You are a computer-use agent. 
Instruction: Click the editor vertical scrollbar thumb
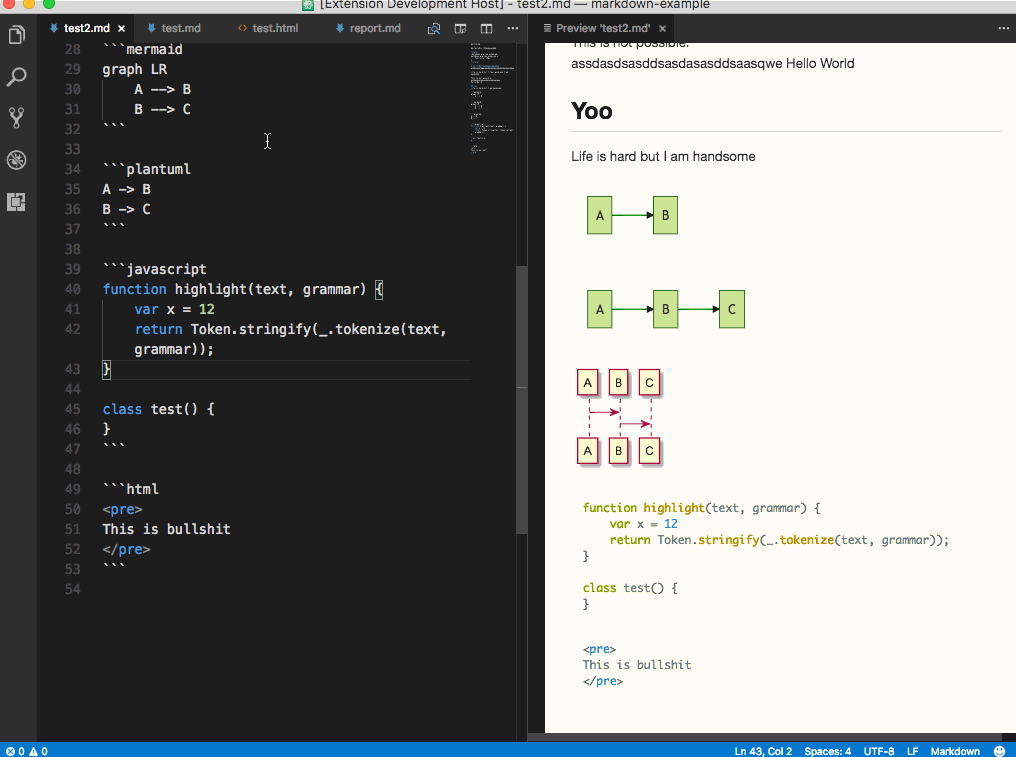tap(522, 399)
